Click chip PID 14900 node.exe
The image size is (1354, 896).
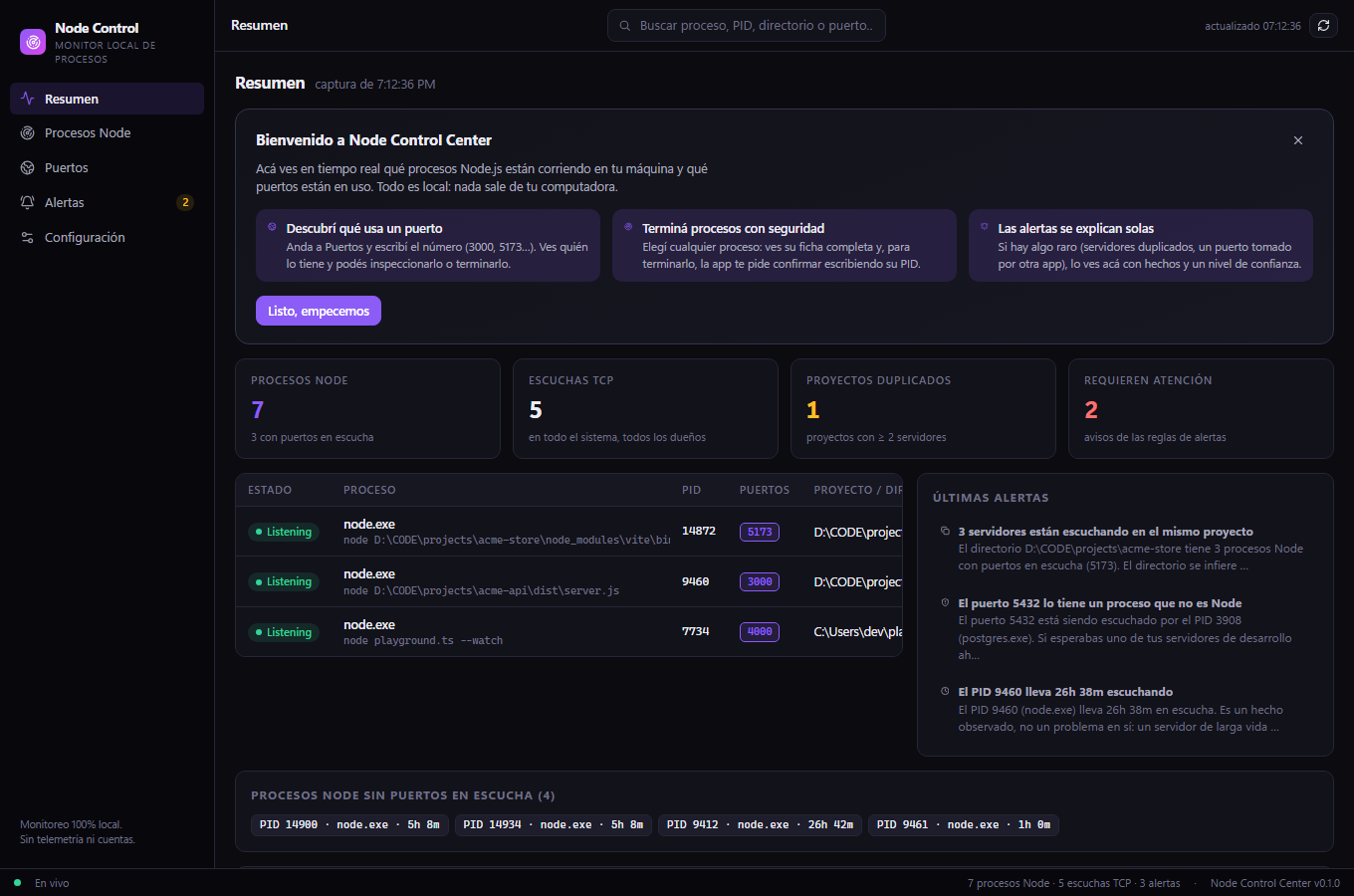coord(349,824)
